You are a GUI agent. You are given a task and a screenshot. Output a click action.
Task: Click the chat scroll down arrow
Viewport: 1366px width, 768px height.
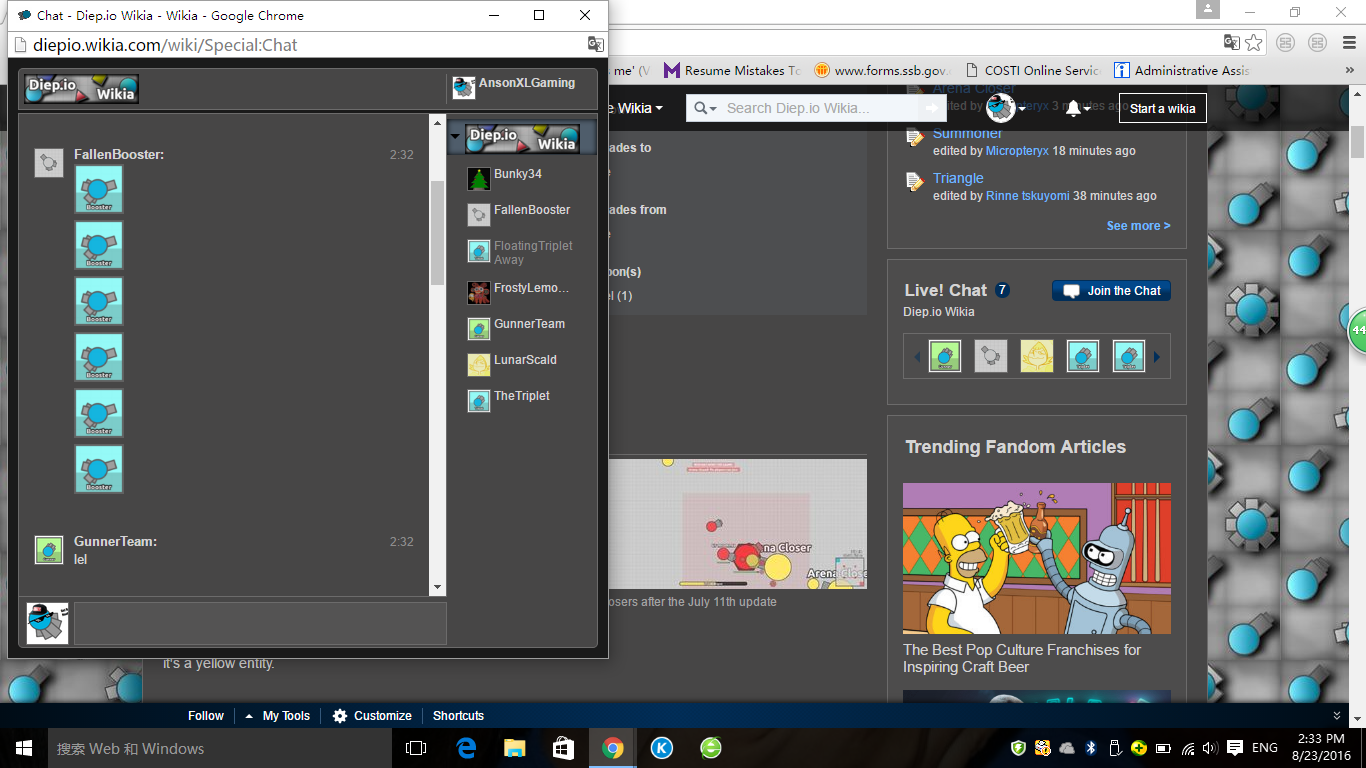pyautogui.click(x=437, y=588)
